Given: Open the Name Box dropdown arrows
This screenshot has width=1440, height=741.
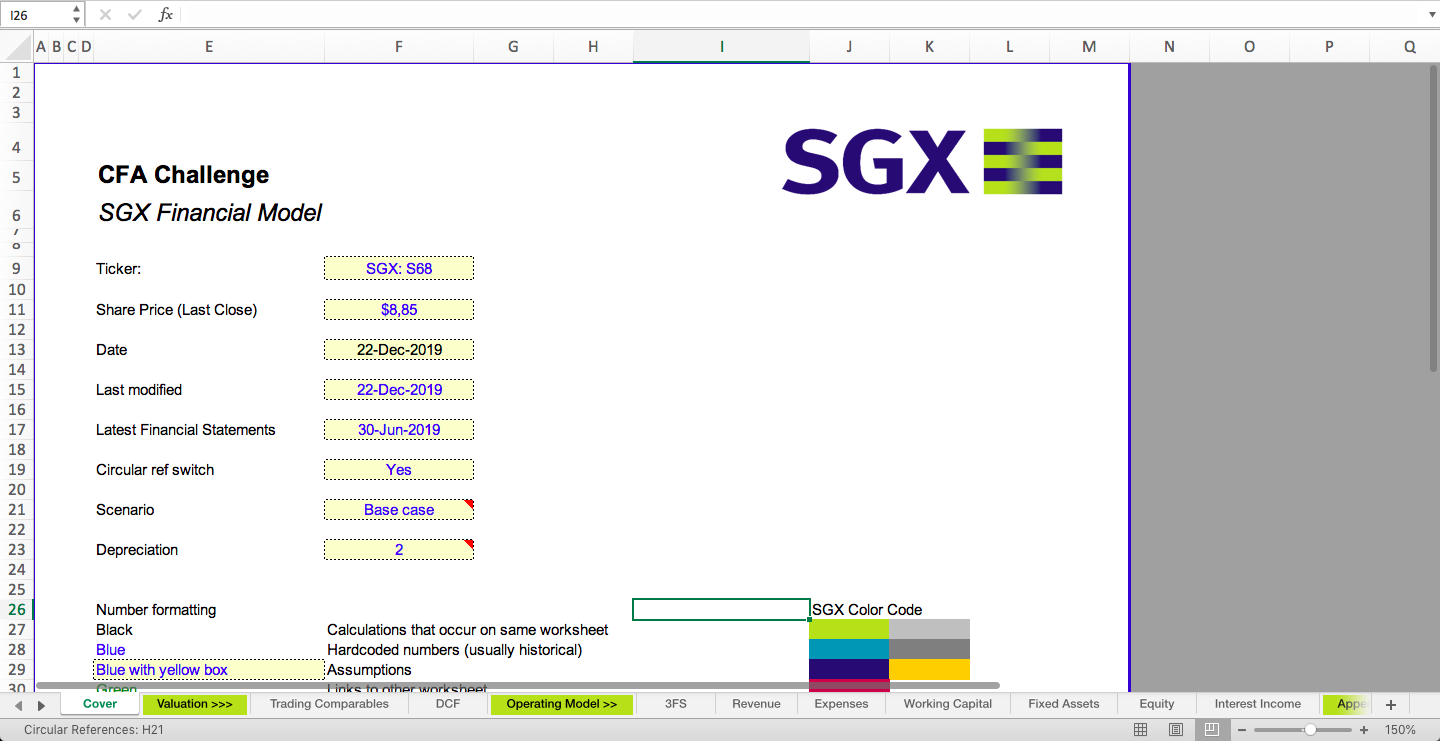Looking at the screenshot, I should click(x=77, y=15).
